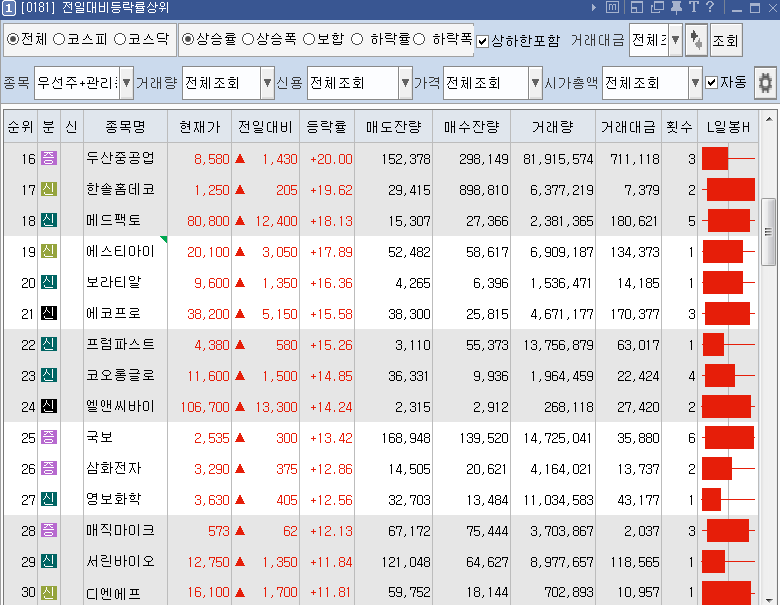Viewport: 780px width, 605px height.
Task: Select the 하락률 radio button
Action: point(357,39)
